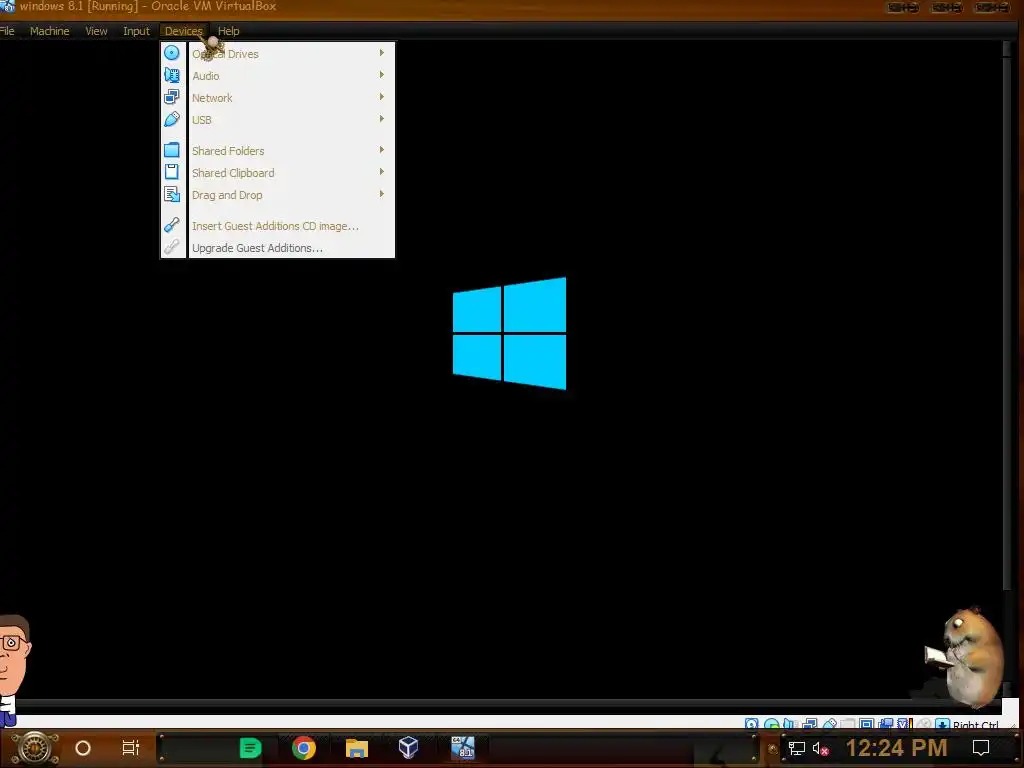Open Cortana search circle on taskbar
Screen dimensions: 1024x768
pyautogui.click(x=83, y=748)
